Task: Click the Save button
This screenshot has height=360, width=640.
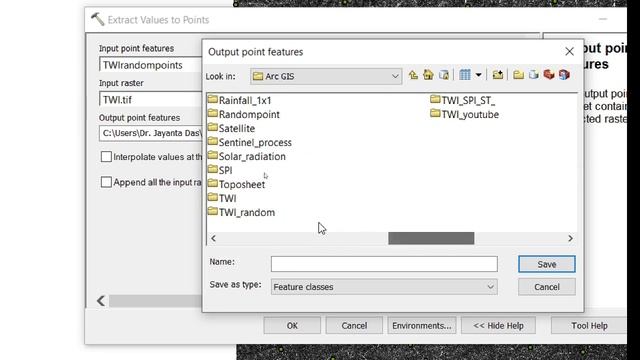Action: click(x=547, y=264)
